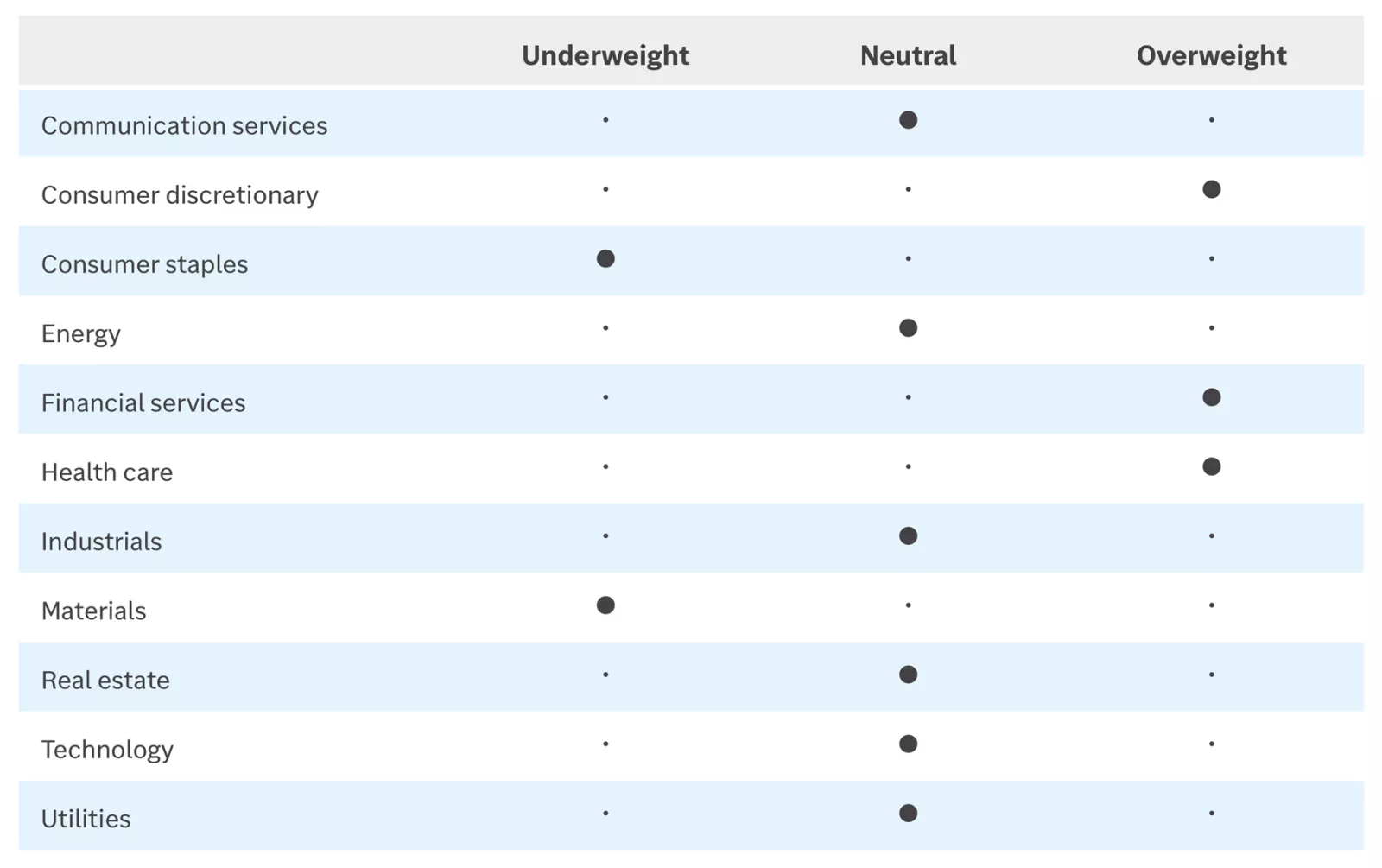Screen dimensions: 1382x868
Task: Select the Overweight dot for Health care
Action: pos(1211,466)
